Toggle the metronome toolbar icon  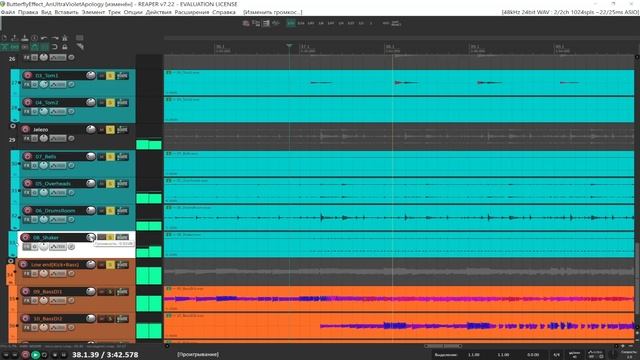coord(64,38)
